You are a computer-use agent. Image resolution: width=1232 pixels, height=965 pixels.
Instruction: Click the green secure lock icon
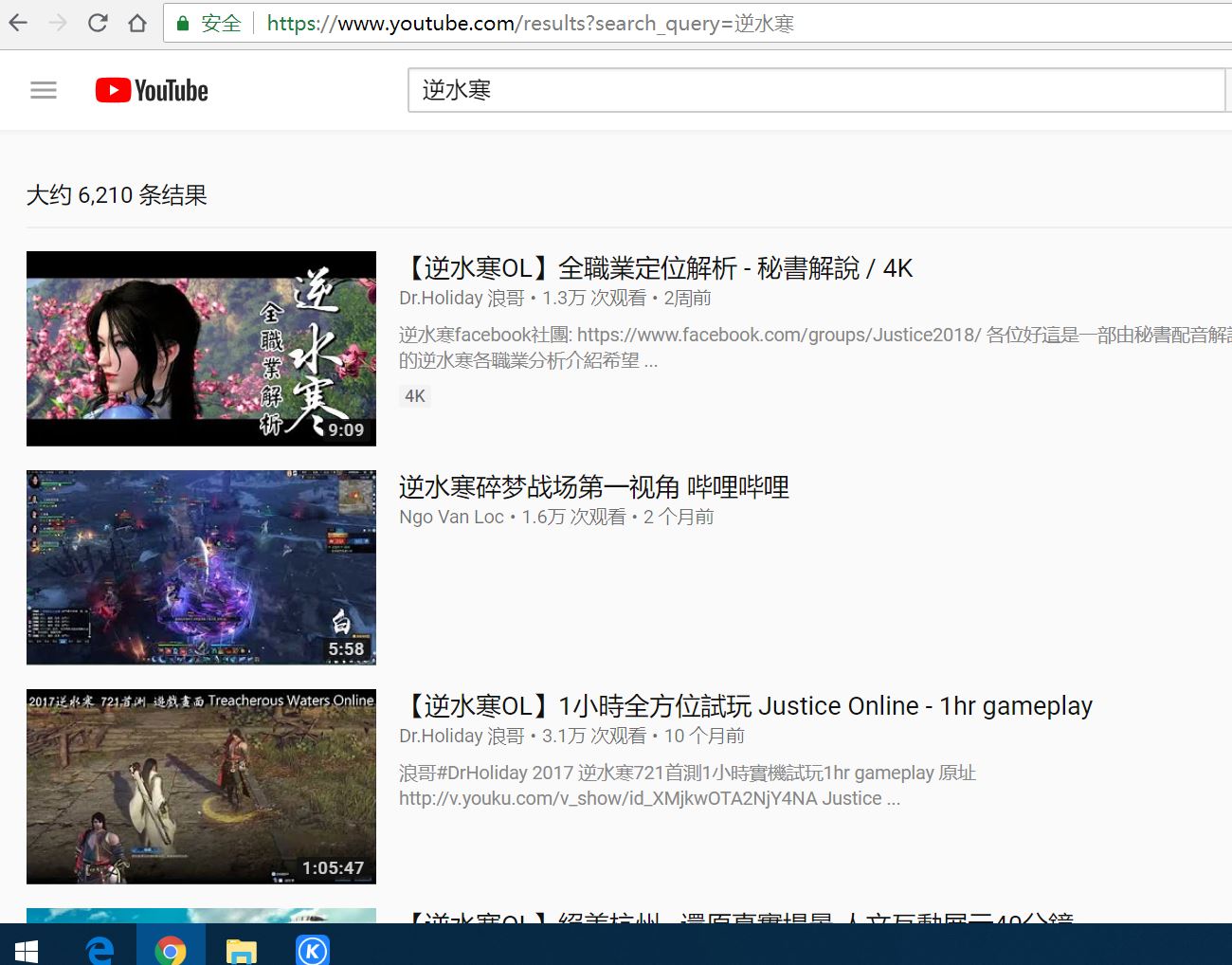[184, 24]
